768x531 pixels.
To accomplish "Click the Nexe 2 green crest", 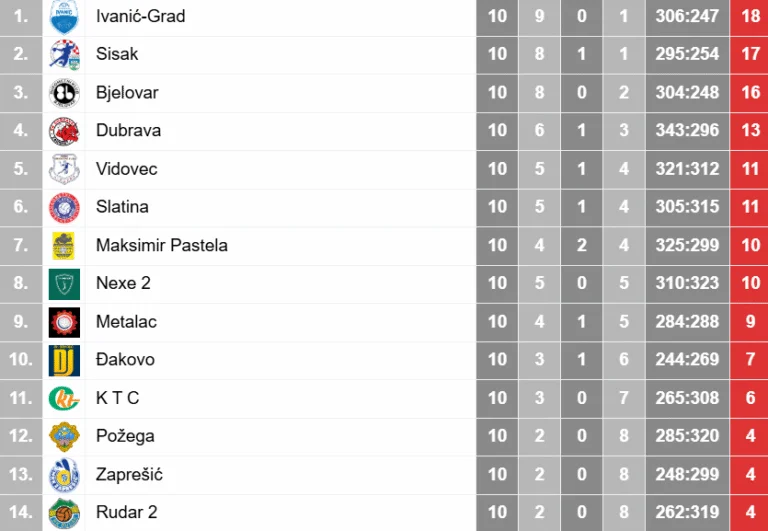I will [64, 284].
